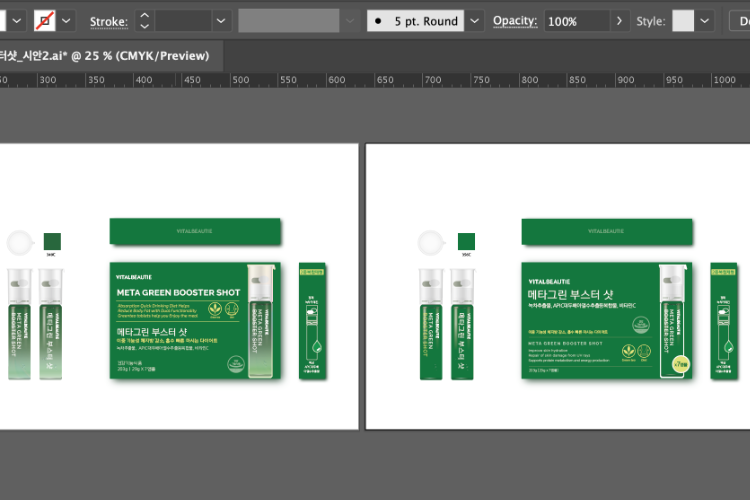Click the horizontal ruler at 500 mark
Viewport: 750px width, 500px height.
(240, 80)
